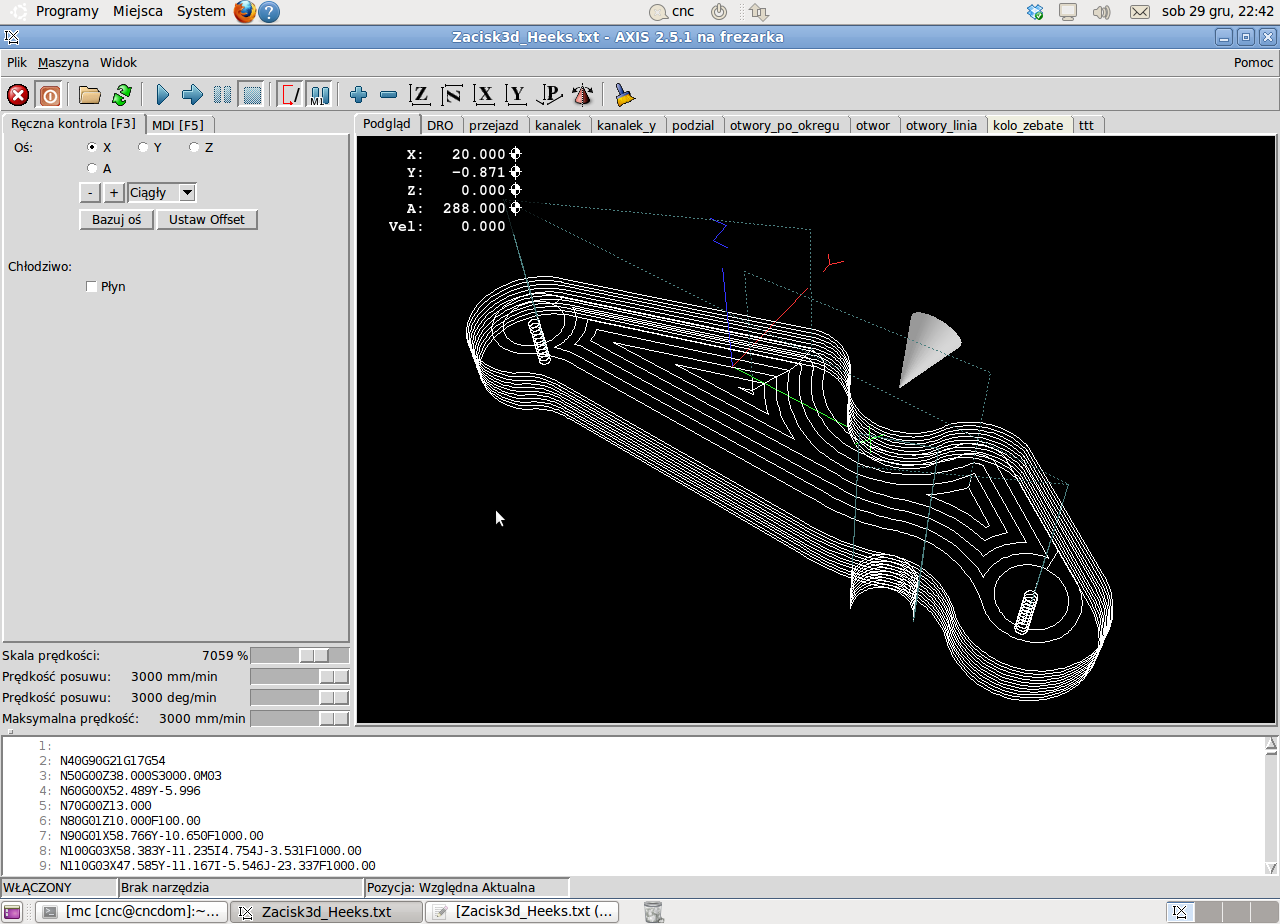Select X axis radio button
This screenshot has height=924, width=1280.
point(93,147)
